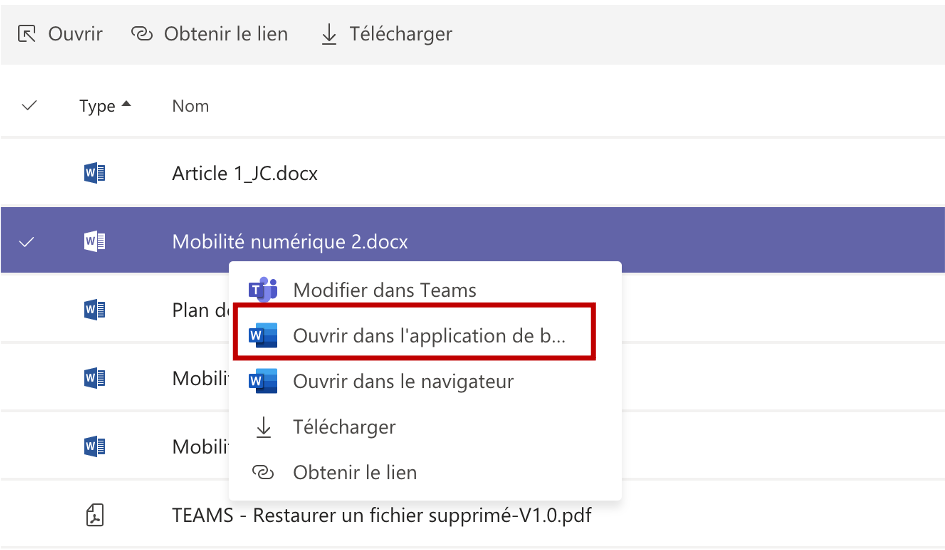The height and width of the screenshot is (550, 945).
Task: Click the Ouvrir icon in the toolbar
Action: coord(27,34)
